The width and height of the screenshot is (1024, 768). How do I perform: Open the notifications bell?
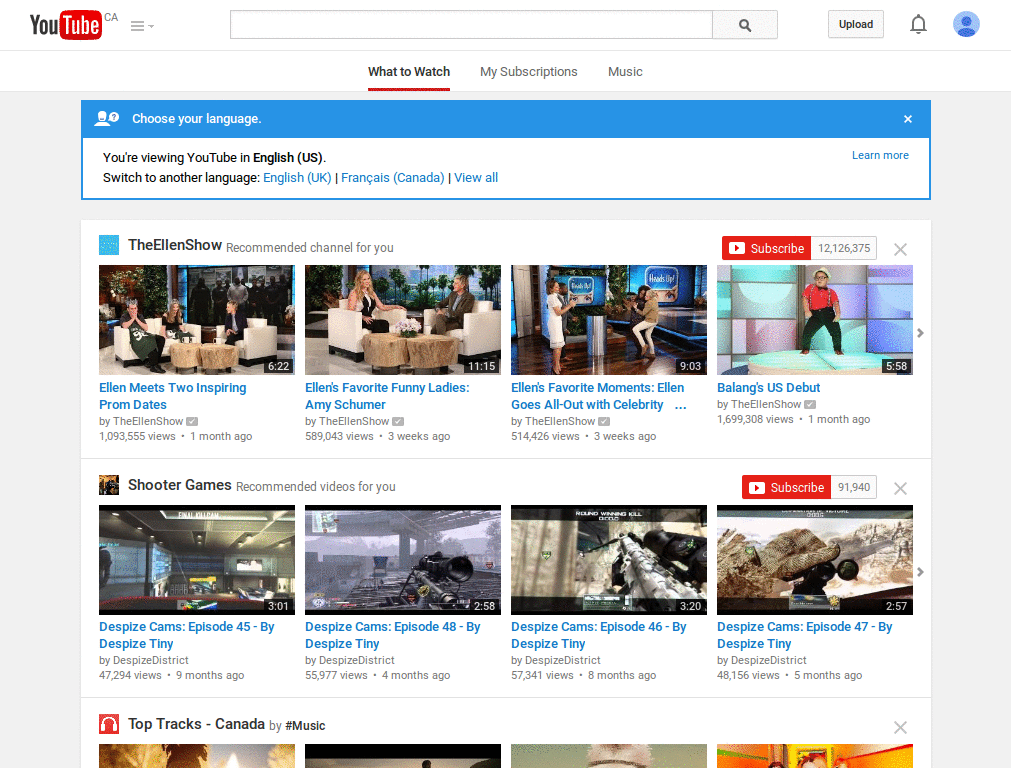pyautogui.click(x=918, y=25)
